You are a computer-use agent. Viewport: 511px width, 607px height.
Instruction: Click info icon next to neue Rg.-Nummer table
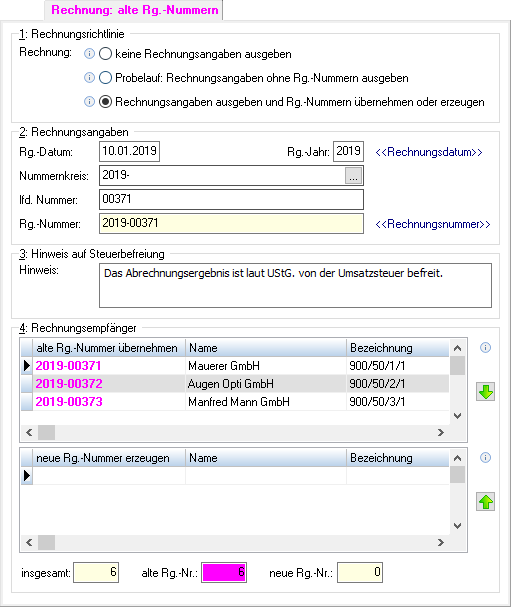coord(485,458)
